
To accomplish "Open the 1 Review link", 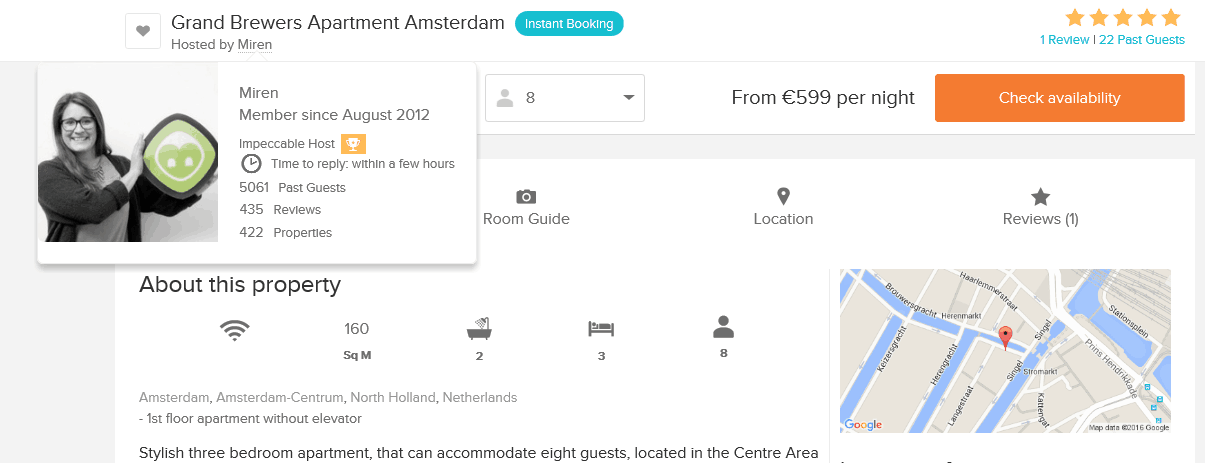I will pos(1064,40).
